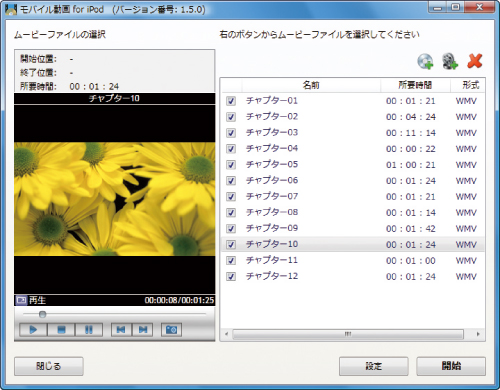The height and width of the screenshot is (390, 500).
Task: Click duration 00 : 00 : 22
Action: (411, 149)
